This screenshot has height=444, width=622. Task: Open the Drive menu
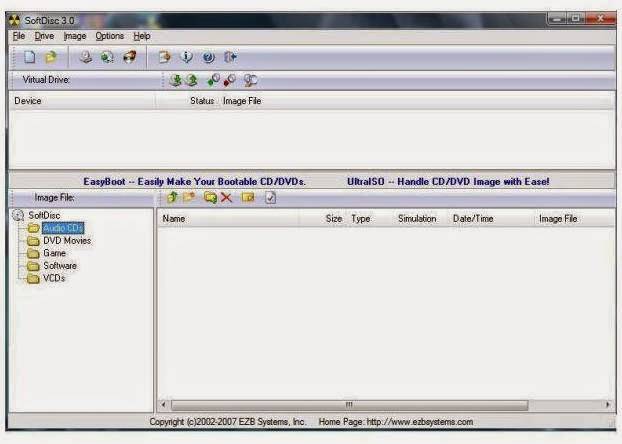pos(44,36)
